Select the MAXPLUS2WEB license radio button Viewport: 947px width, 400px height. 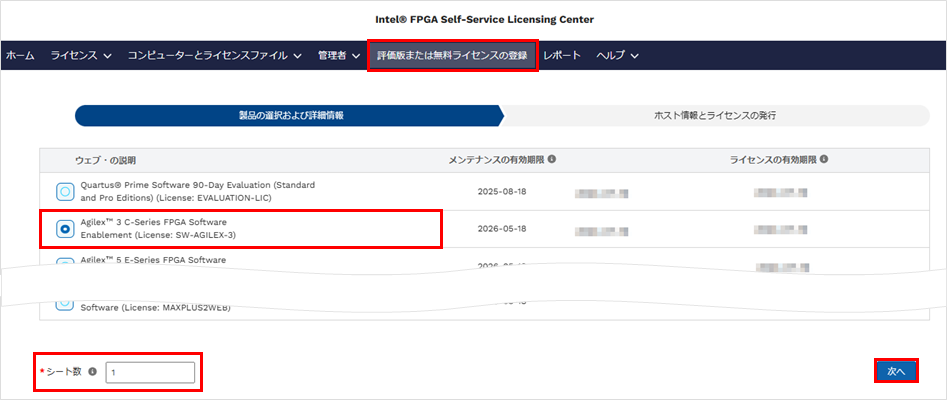coord(65,303)
